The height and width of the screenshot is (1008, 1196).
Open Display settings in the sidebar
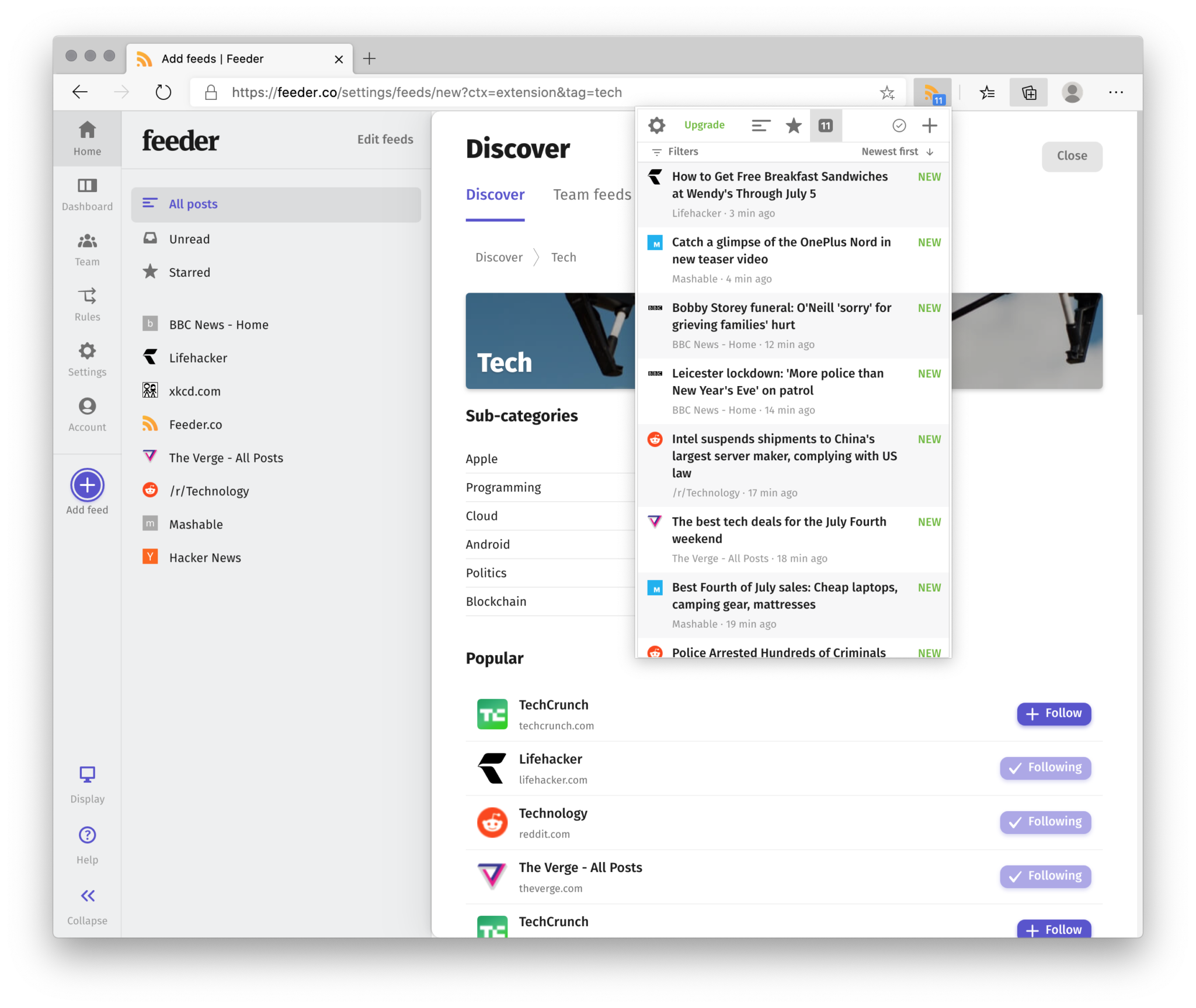86,783
